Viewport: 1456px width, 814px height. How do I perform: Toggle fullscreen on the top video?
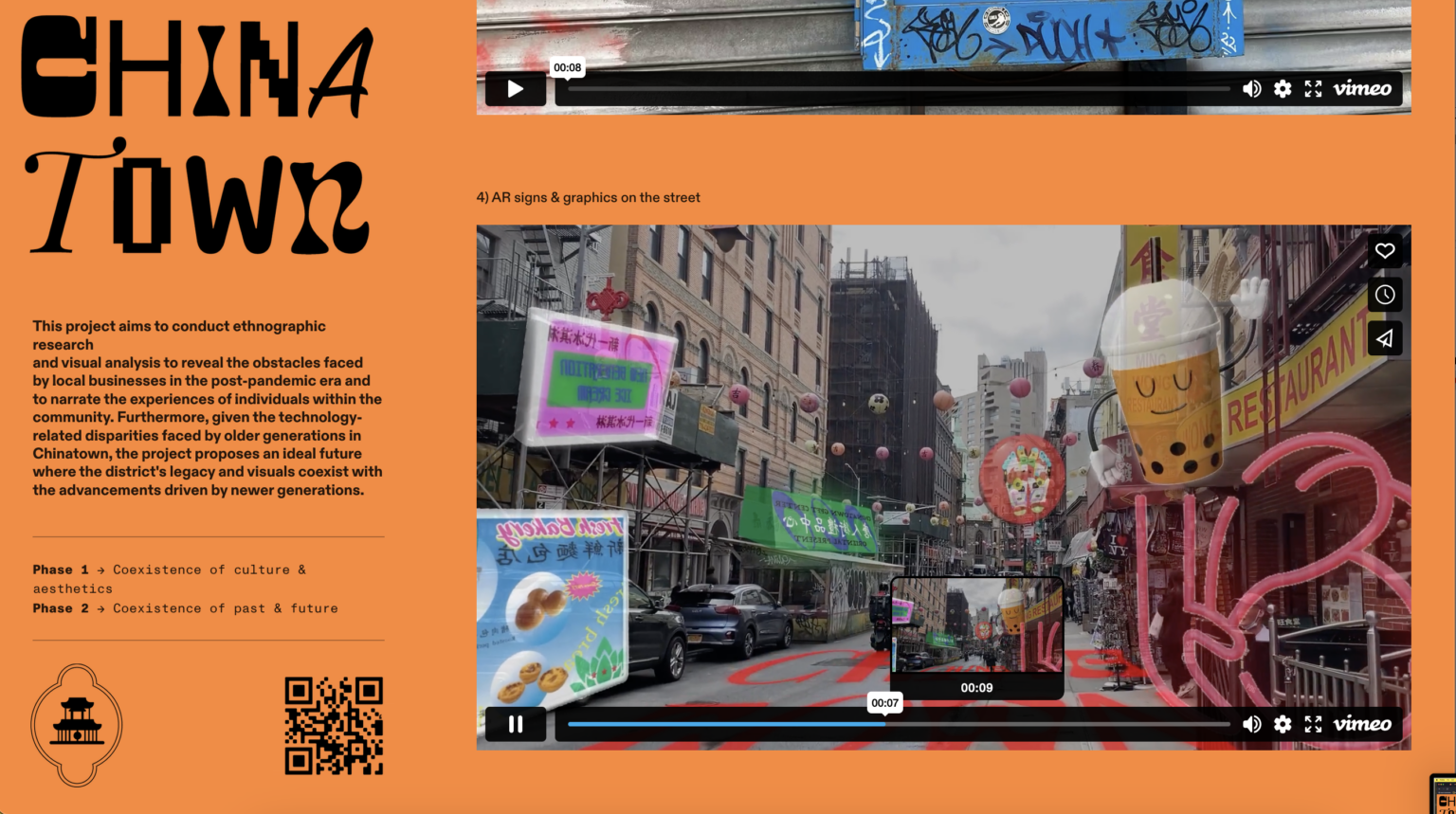[x=1314, y=88]
